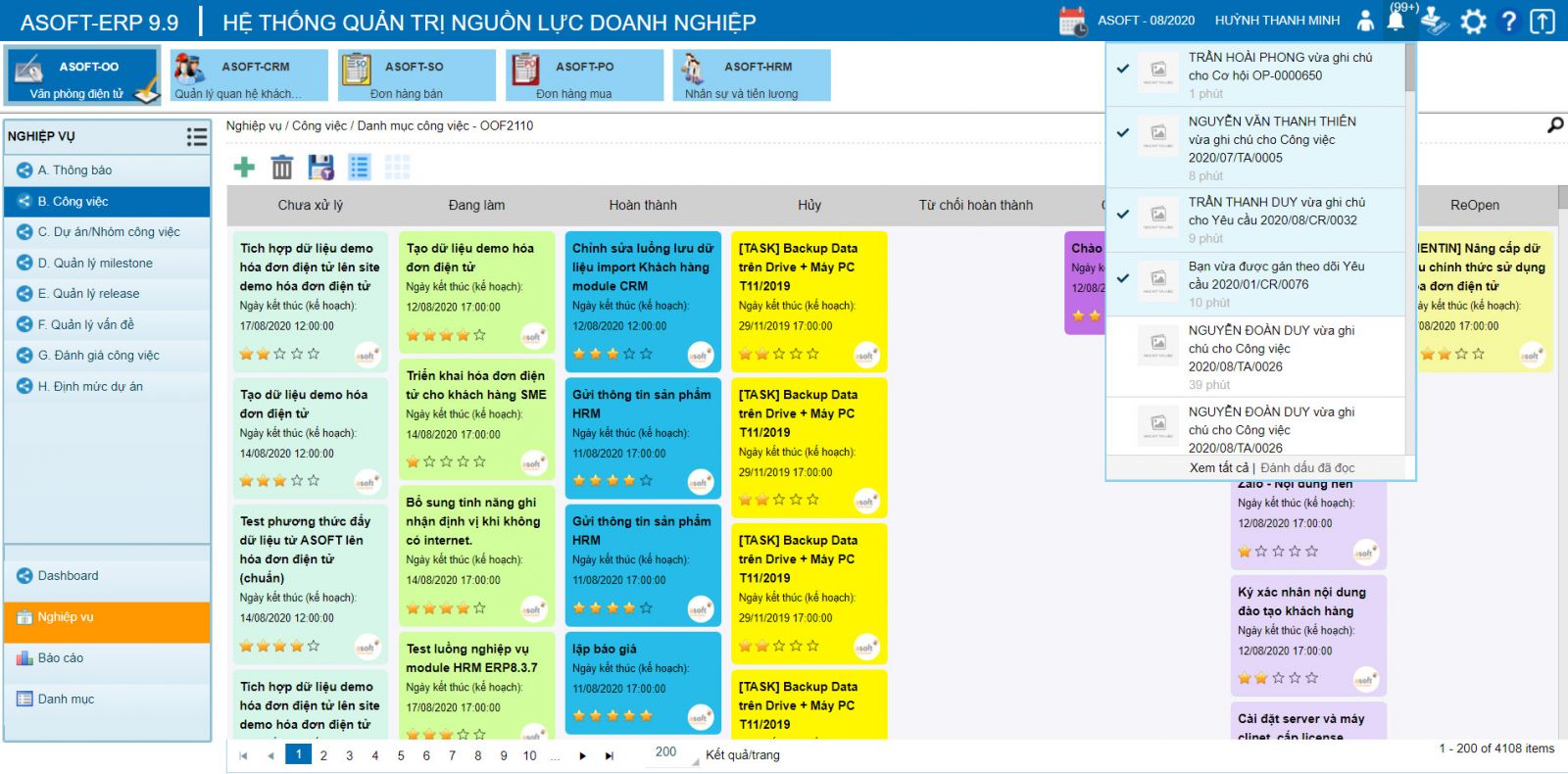Click the search magnifier icon
Image resolution: width=1568 pixels, height=774 pixels.
[1555, 125]
